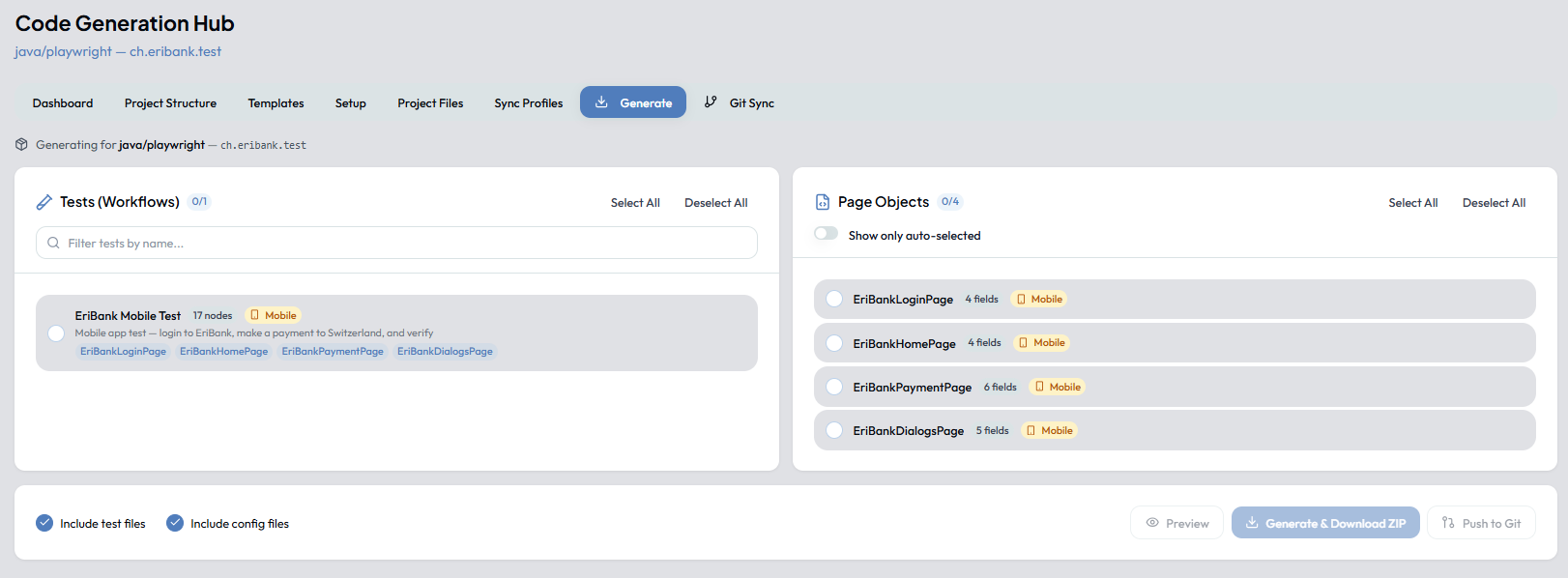The height and width of the screenshot is (578, 1568).
Task: Click the Push to Git button
Action: [x=1481, y=523]
